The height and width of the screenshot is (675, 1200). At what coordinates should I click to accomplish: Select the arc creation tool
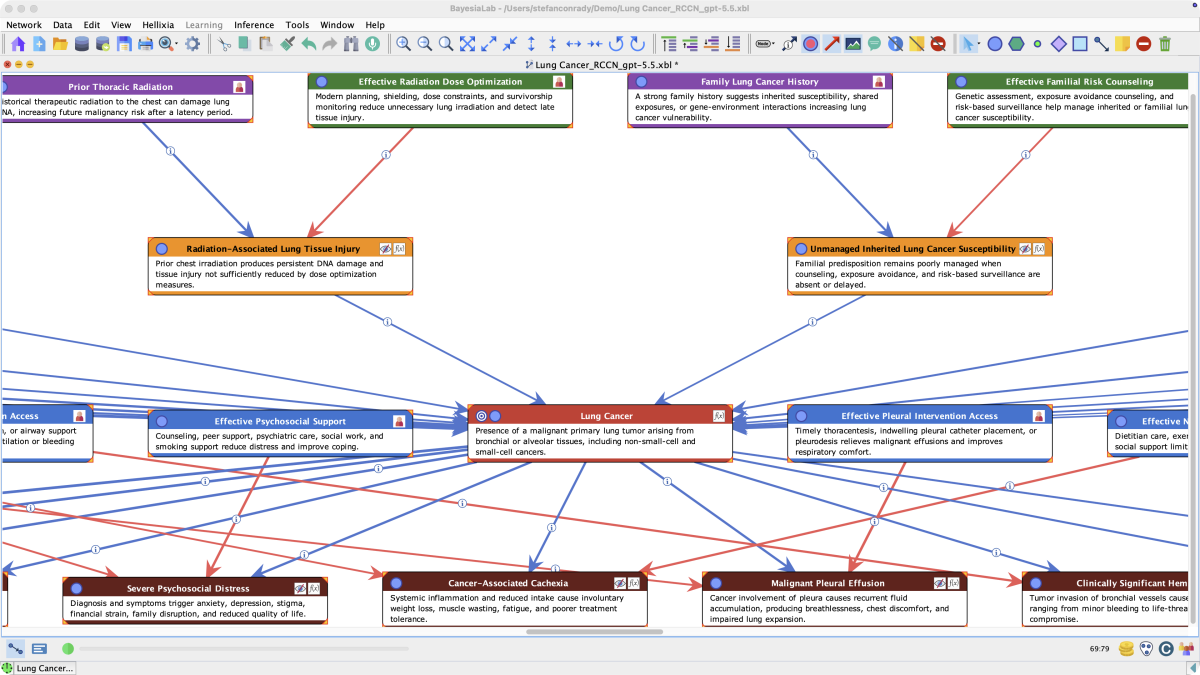(1101, 44)
